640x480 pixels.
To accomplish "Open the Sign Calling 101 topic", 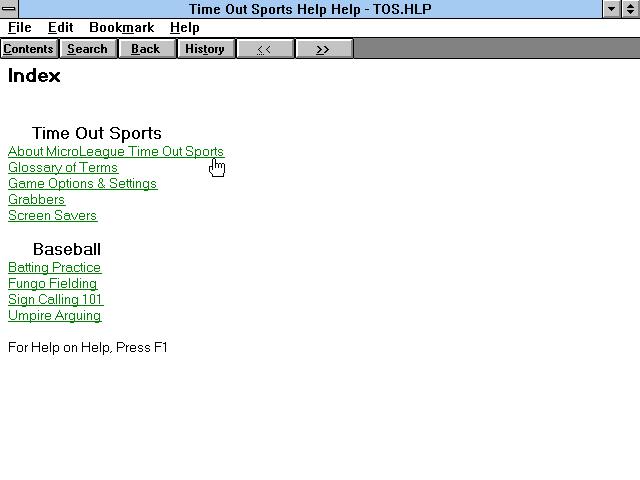I will click(55, 299).
